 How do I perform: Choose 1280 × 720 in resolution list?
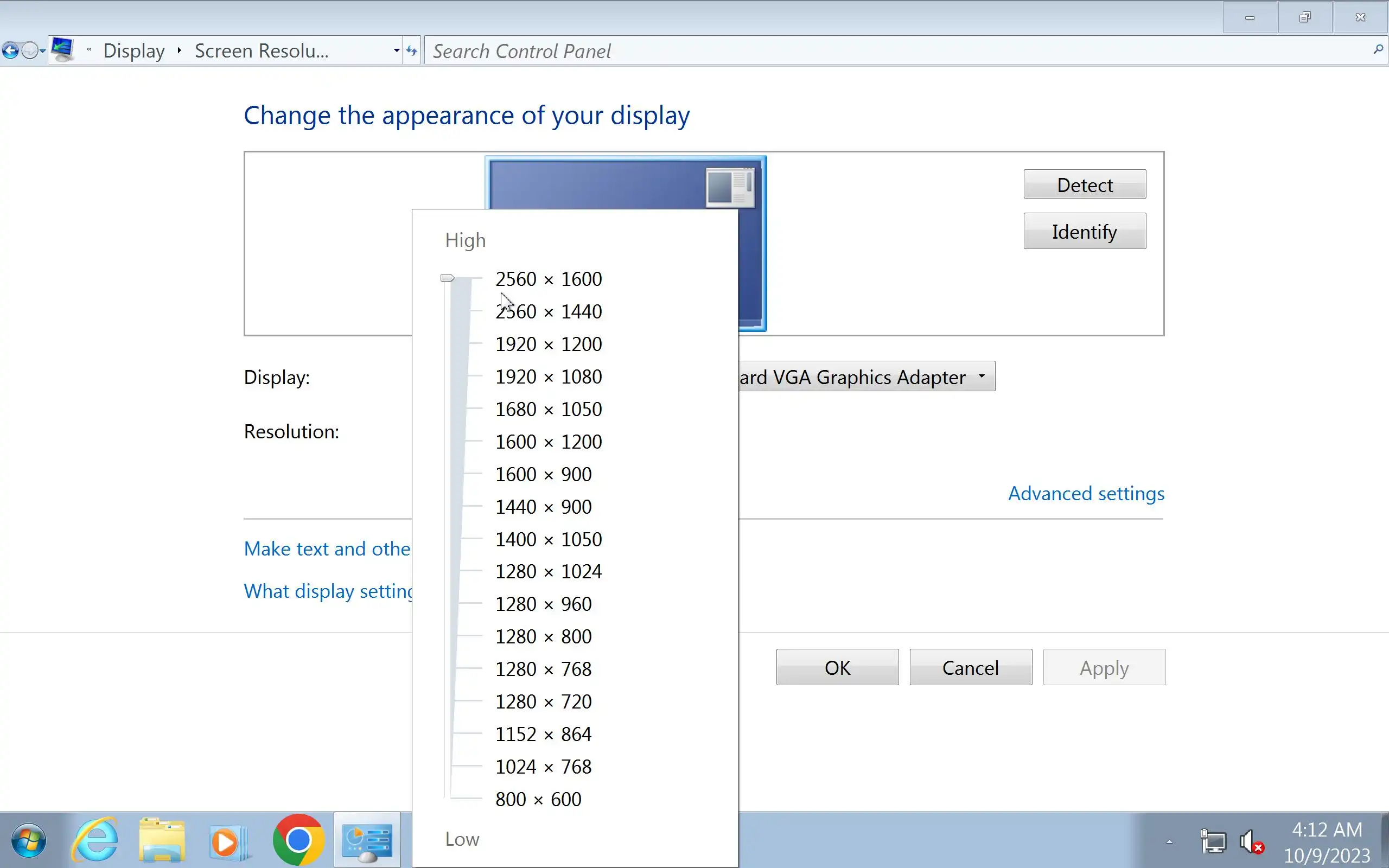(543, 701)
